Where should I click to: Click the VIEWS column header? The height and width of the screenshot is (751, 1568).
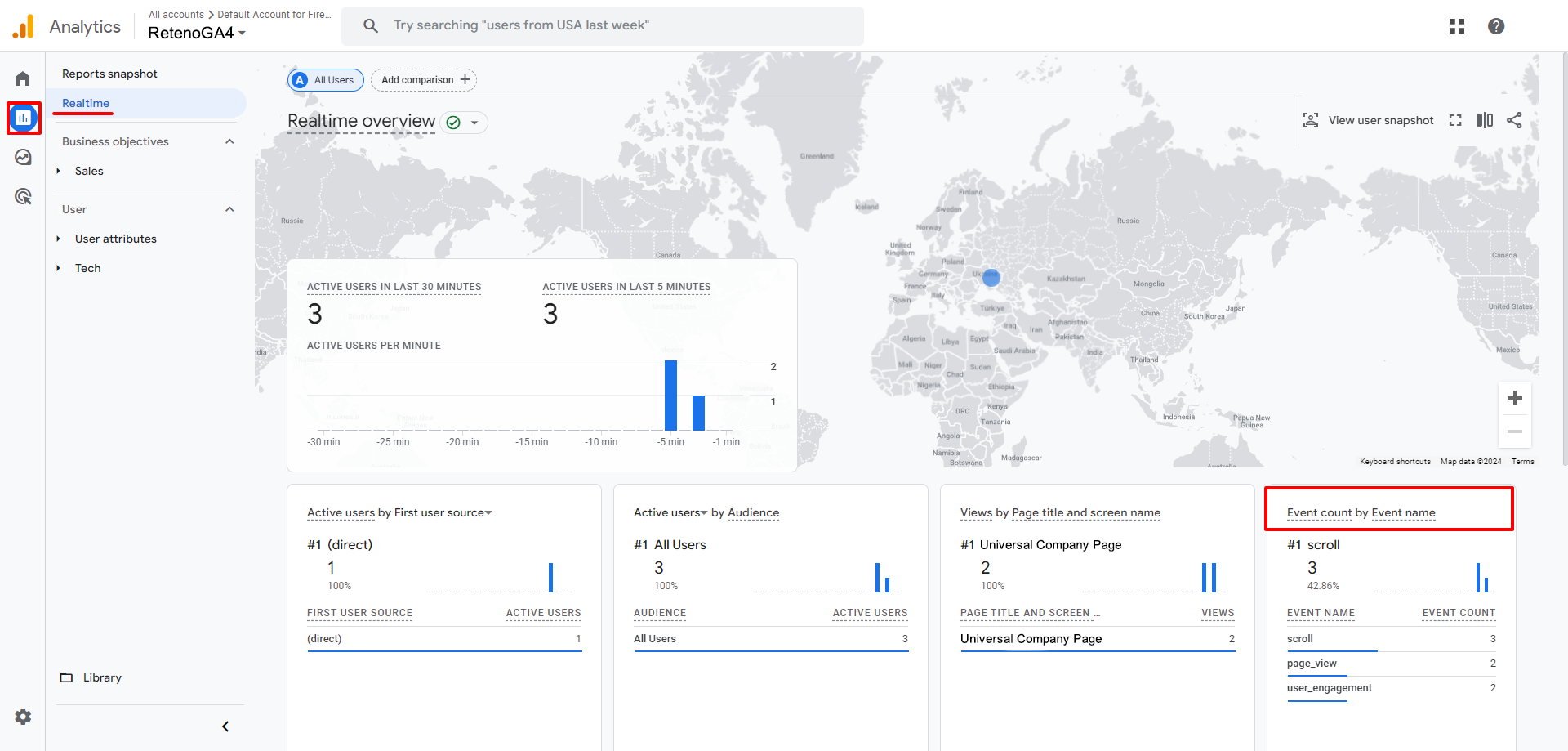pos(1218,613)
